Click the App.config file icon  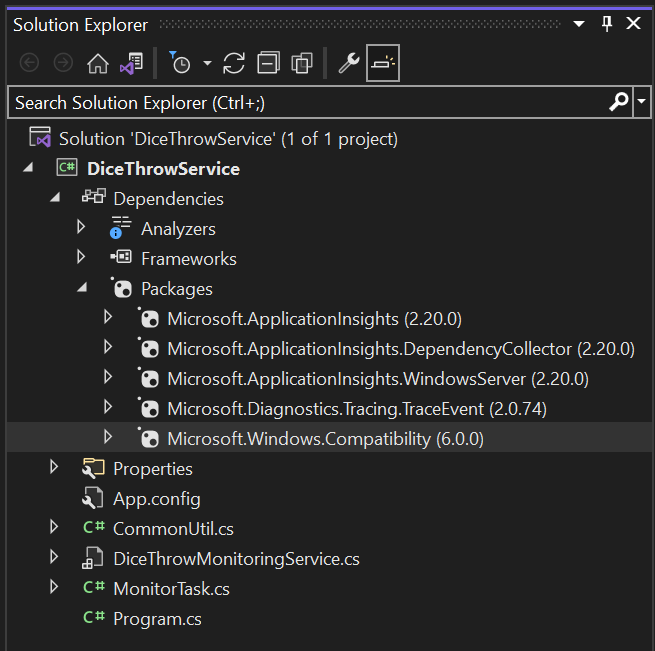tap(93, 498)
